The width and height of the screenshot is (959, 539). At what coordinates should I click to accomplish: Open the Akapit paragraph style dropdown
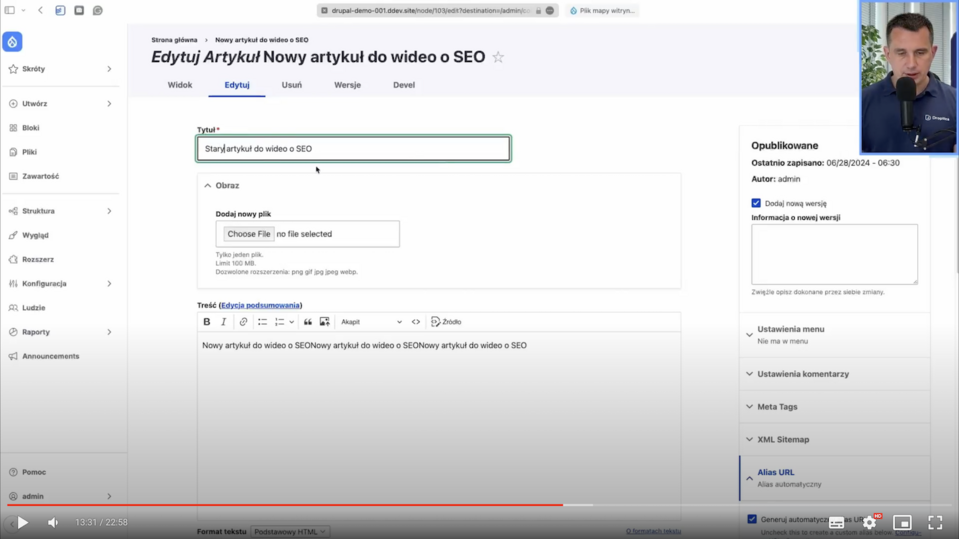point(371,322)
